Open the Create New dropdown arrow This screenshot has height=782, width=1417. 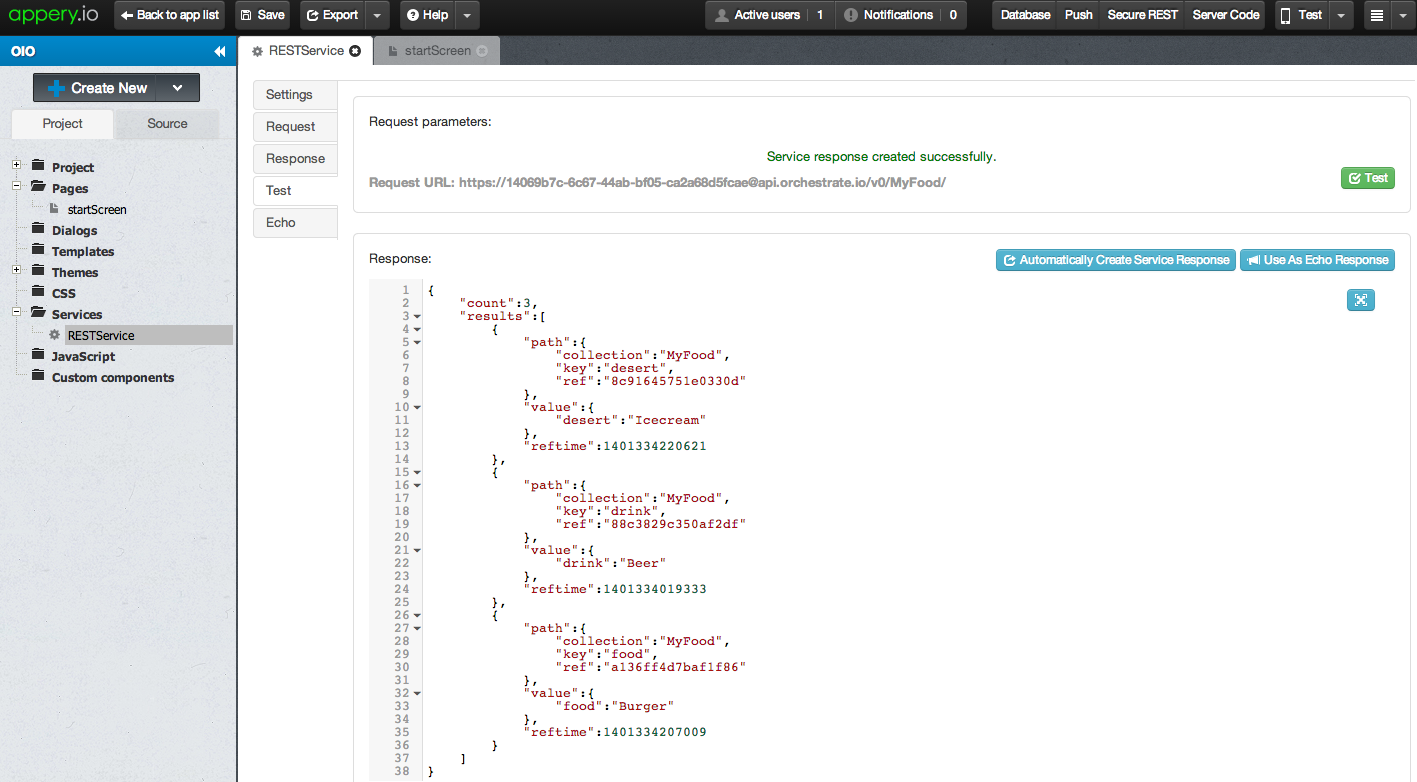coord(177,88)
